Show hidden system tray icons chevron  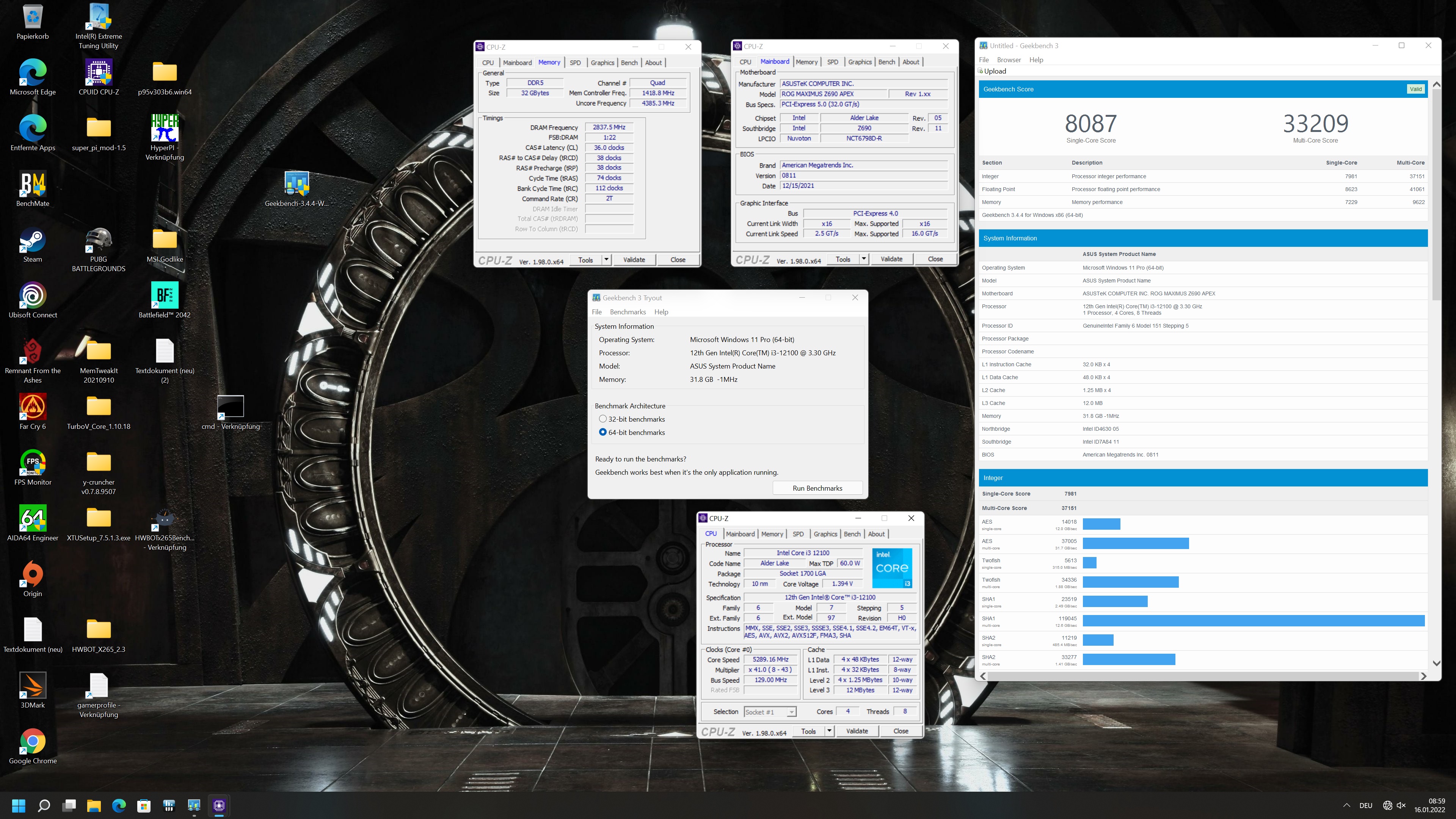pyautogui.click(x=1346, y=805)
